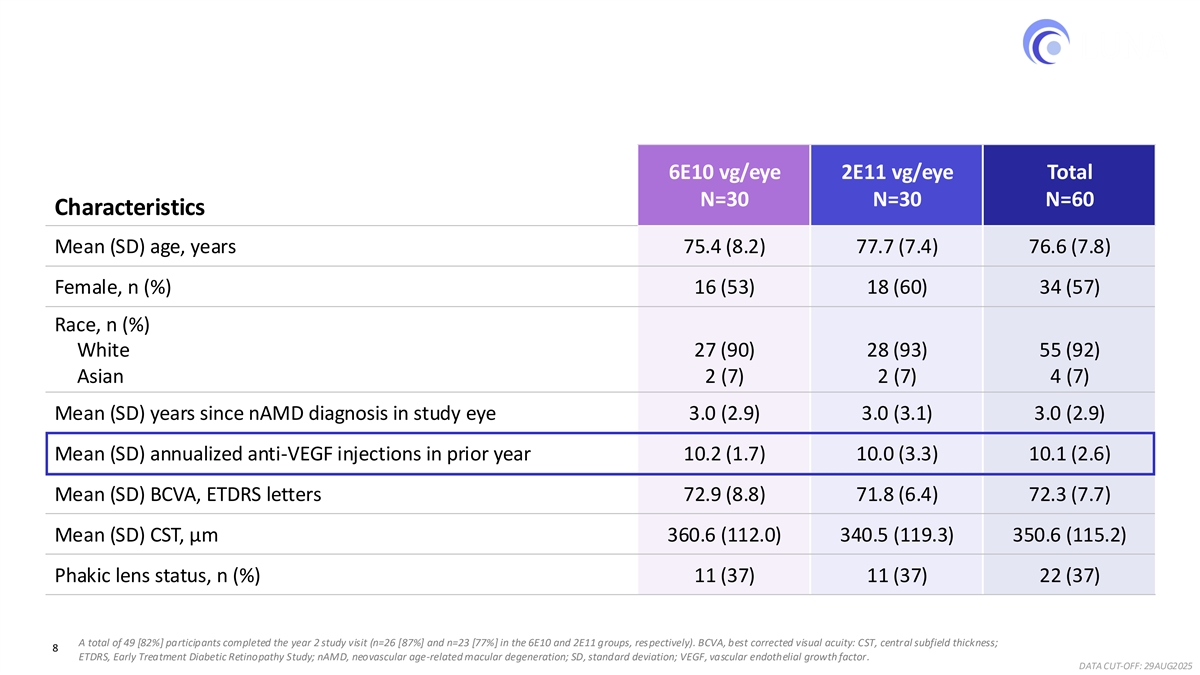This screenshot has height=675, width=1200.
Task: Select the DATA CUT-OFF: 29AUG2025 text
Action: pos(1134,665)
